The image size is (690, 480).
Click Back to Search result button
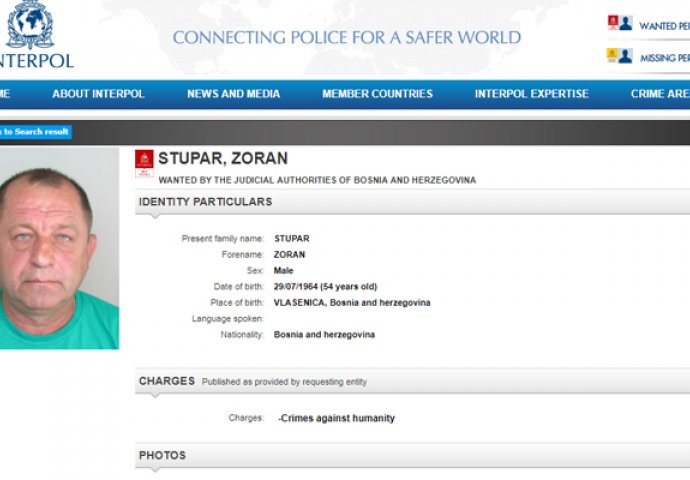click(x=35, y=132)
